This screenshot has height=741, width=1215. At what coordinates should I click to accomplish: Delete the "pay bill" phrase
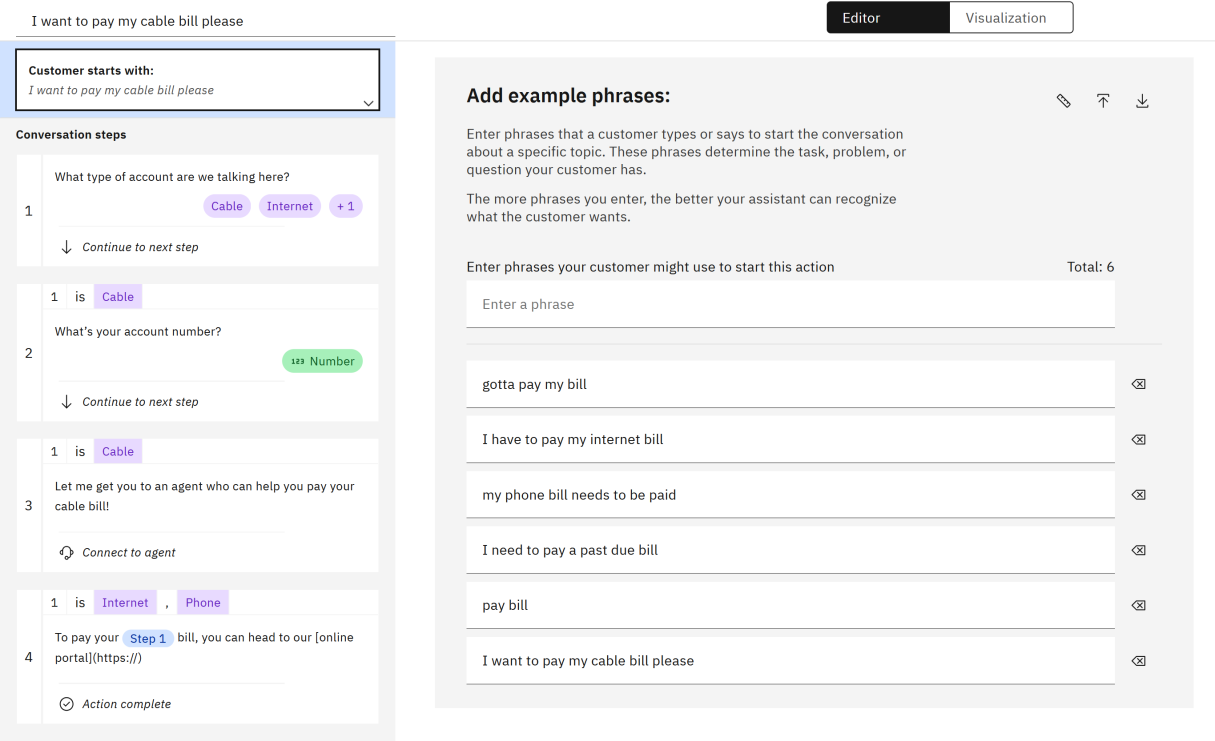[1138, 606]
